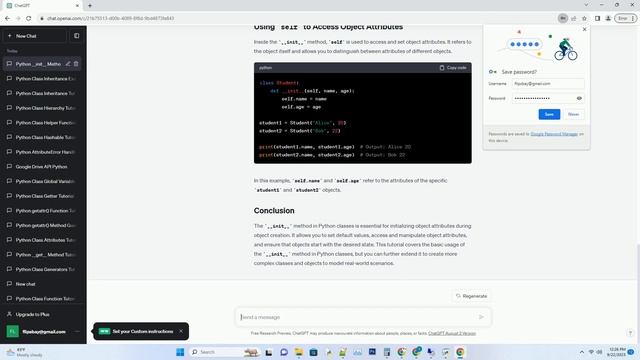Viewport: 640px width, 360px height.
Task: Click Never in the password popup
Action: tap(573, 114)
